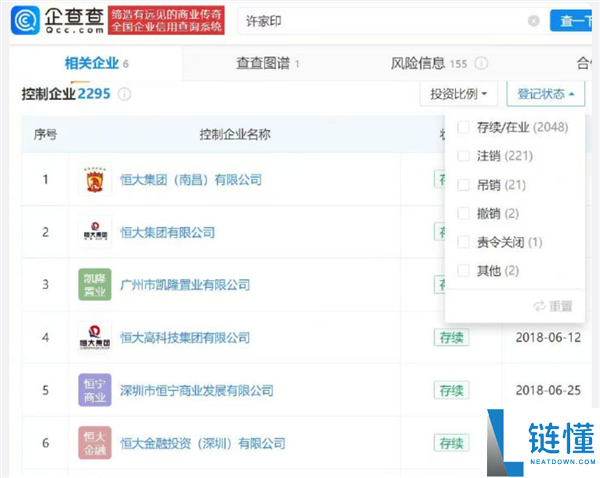This screenshot has width=600, height=478.
Task: Open the 凯隆置业 green logo tile
Action: (95, 284)
